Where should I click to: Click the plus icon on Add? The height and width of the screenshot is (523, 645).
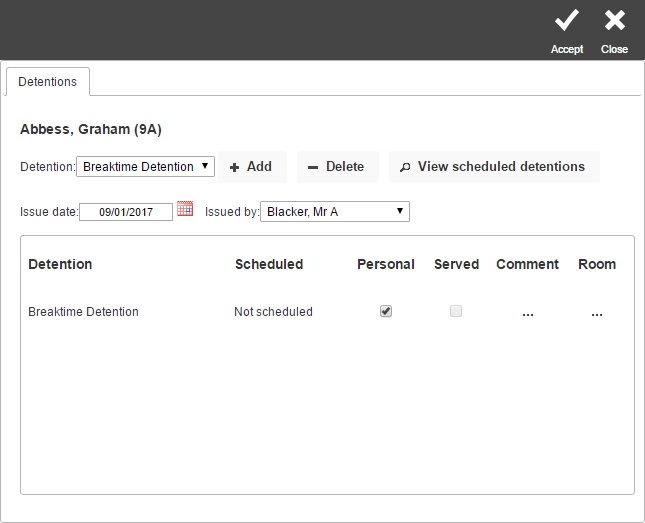pos(234,167)
